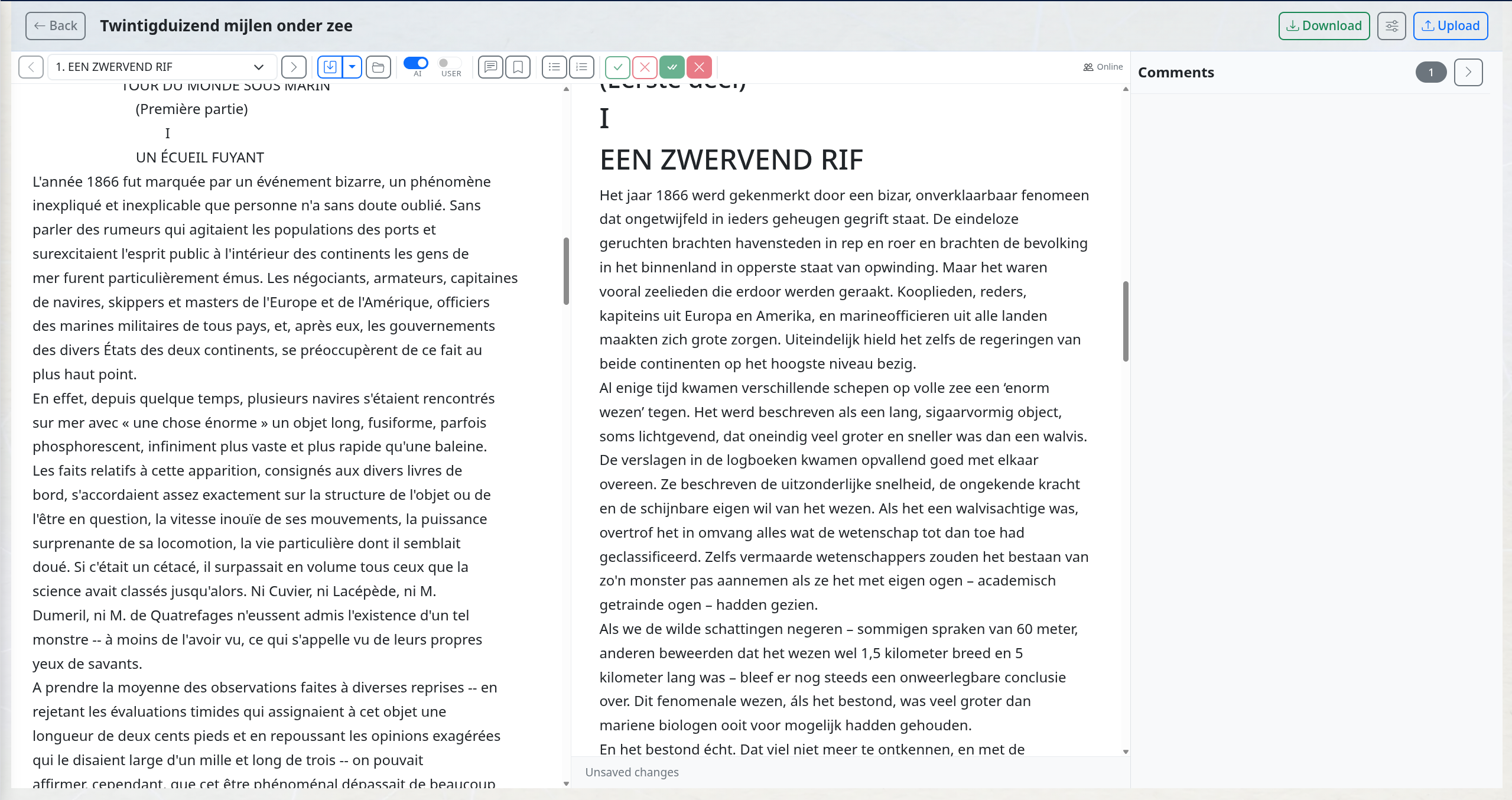This screenshot has height=800, width=1512.
Task: Open the folder icon in toolbar
Action: (x=378, y=67)
